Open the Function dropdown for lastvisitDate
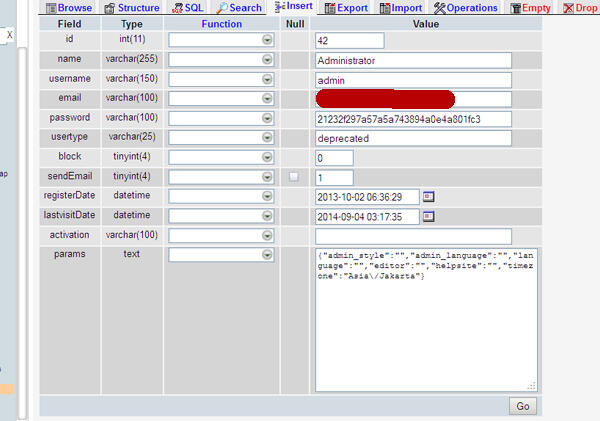The width and height of the screenshot is (600, 421). (221, 216)
